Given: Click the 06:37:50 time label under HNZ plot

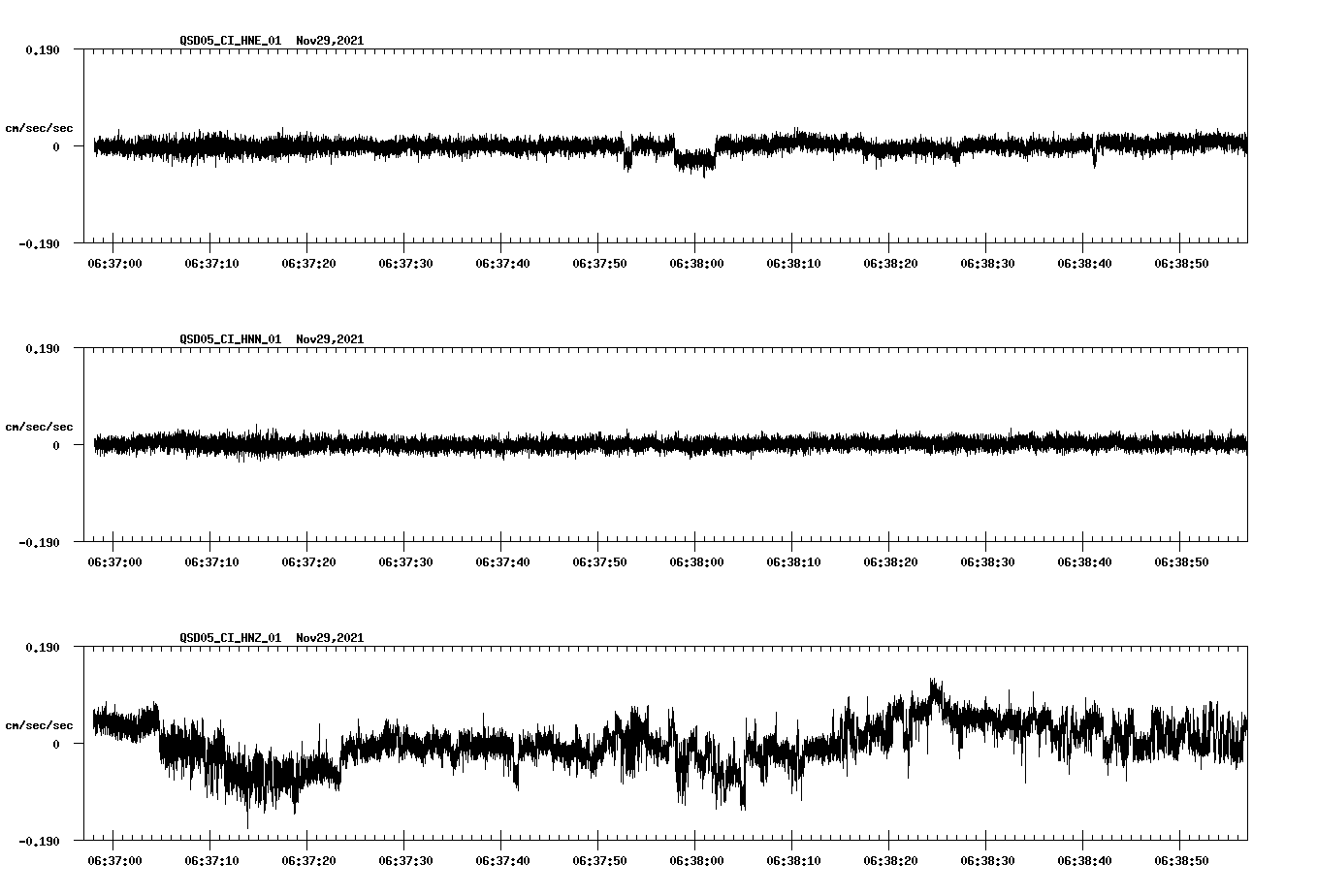Looking at the screenshot, I should [x=599, y=861].
